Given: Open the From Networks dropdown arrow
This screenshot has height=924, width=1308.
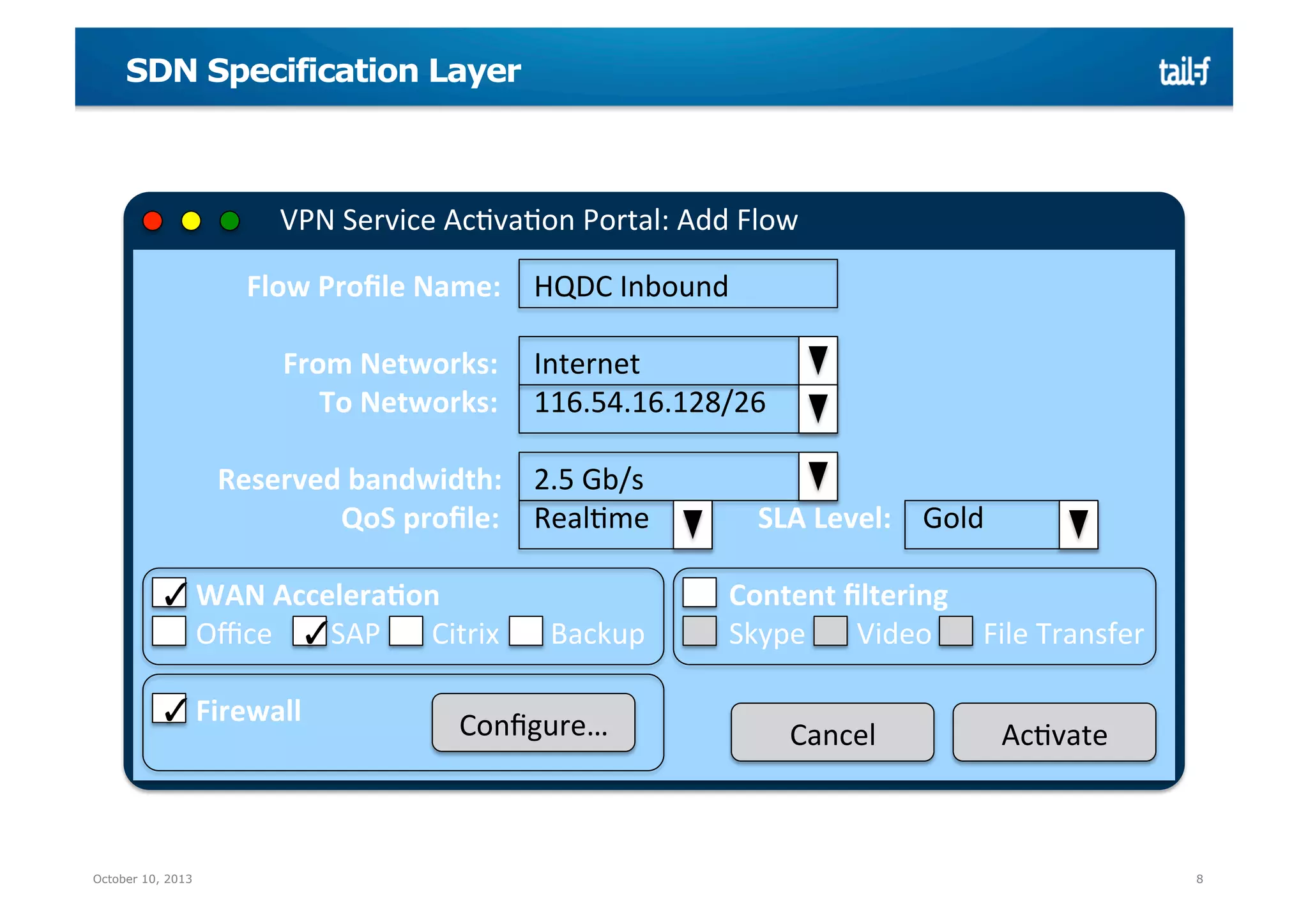Looking at the screenshot, I should coord(818,361).
